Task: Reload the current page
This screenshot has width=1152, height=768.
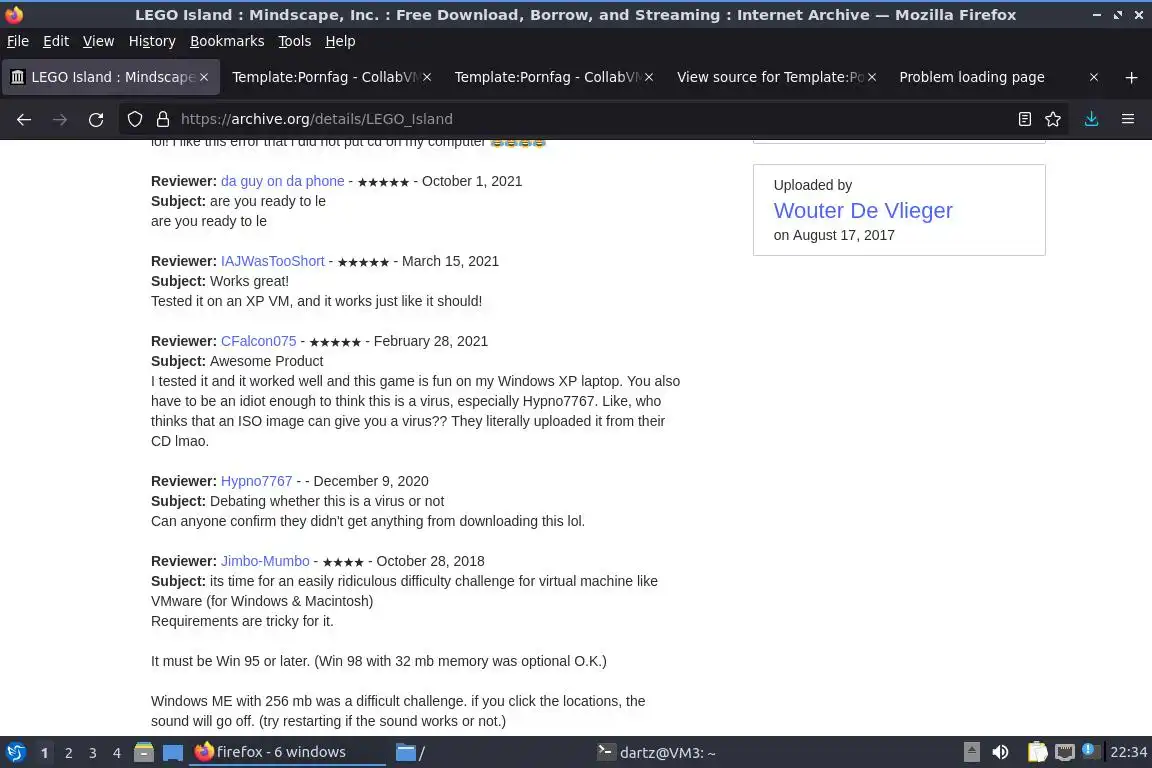Action: [x=96, y=119]
